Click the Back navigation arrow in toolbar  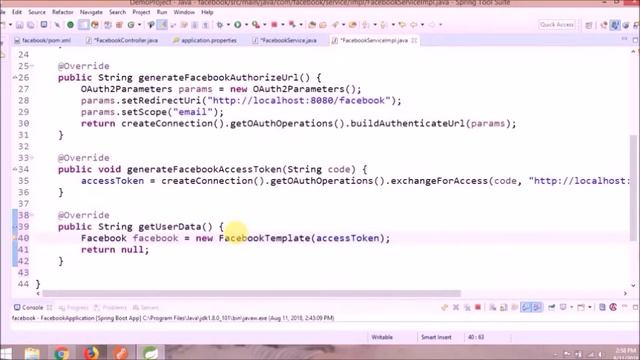pos(414,25)
